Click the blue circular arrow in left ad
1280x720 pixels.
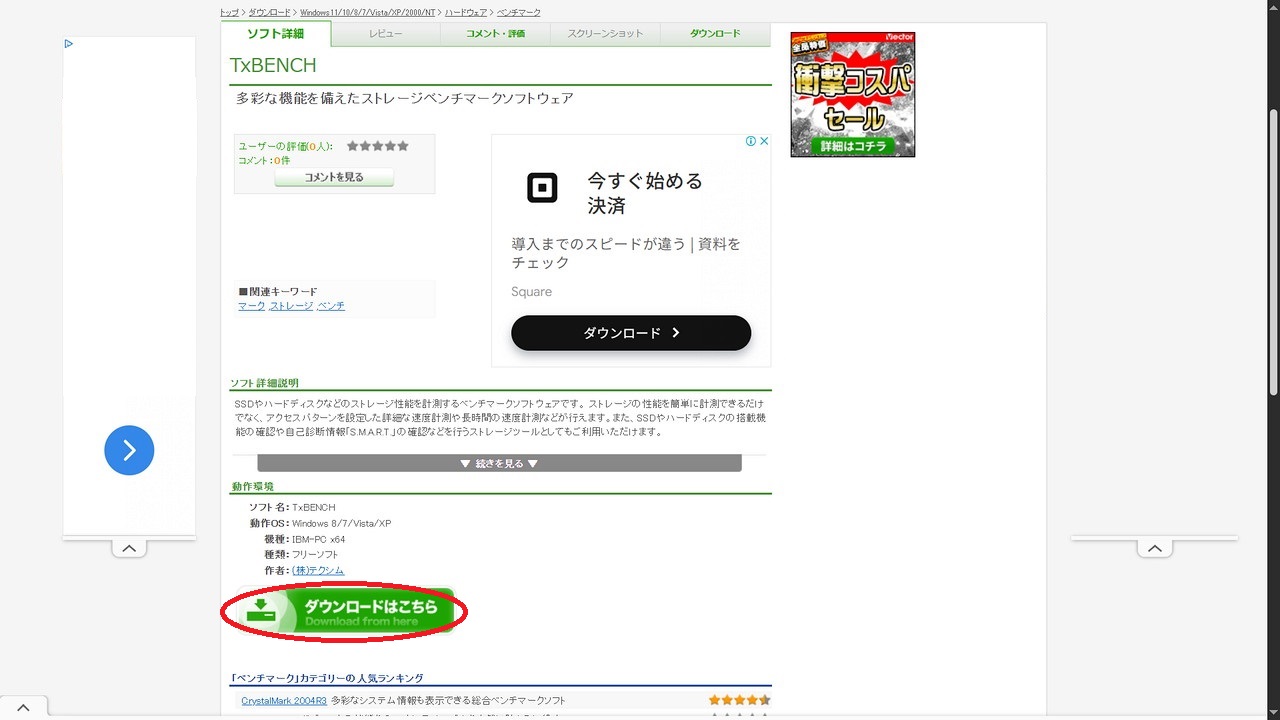[129, 450]
